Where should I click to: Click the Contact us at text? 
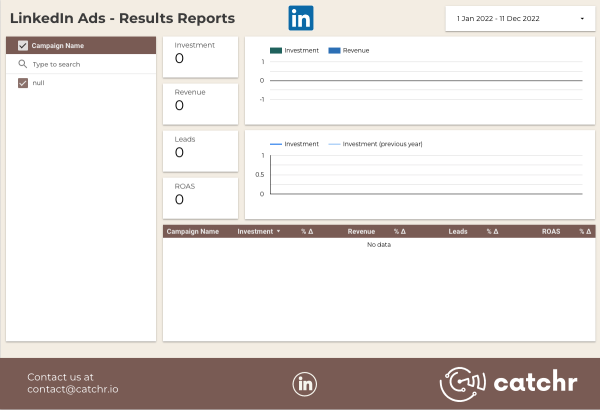60,377
